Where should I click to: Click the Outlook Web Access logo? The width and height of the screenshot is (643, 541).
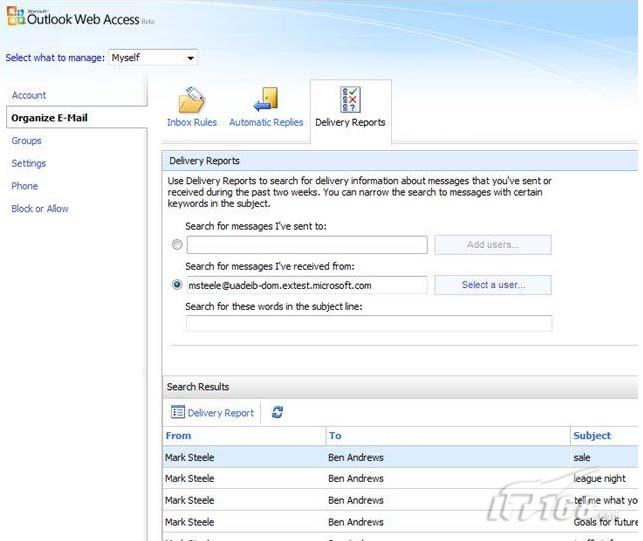[81, 18]
